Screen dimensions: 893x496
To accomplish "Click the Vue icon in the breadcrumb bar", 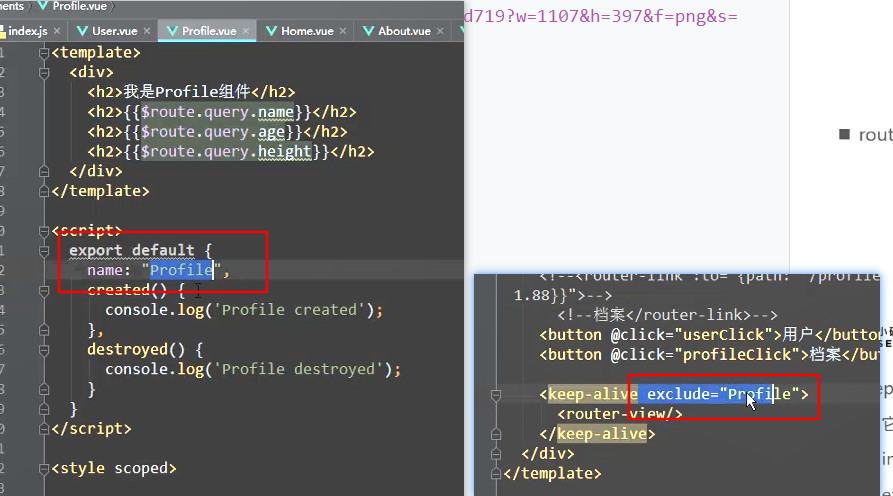I will click(43, 6).
